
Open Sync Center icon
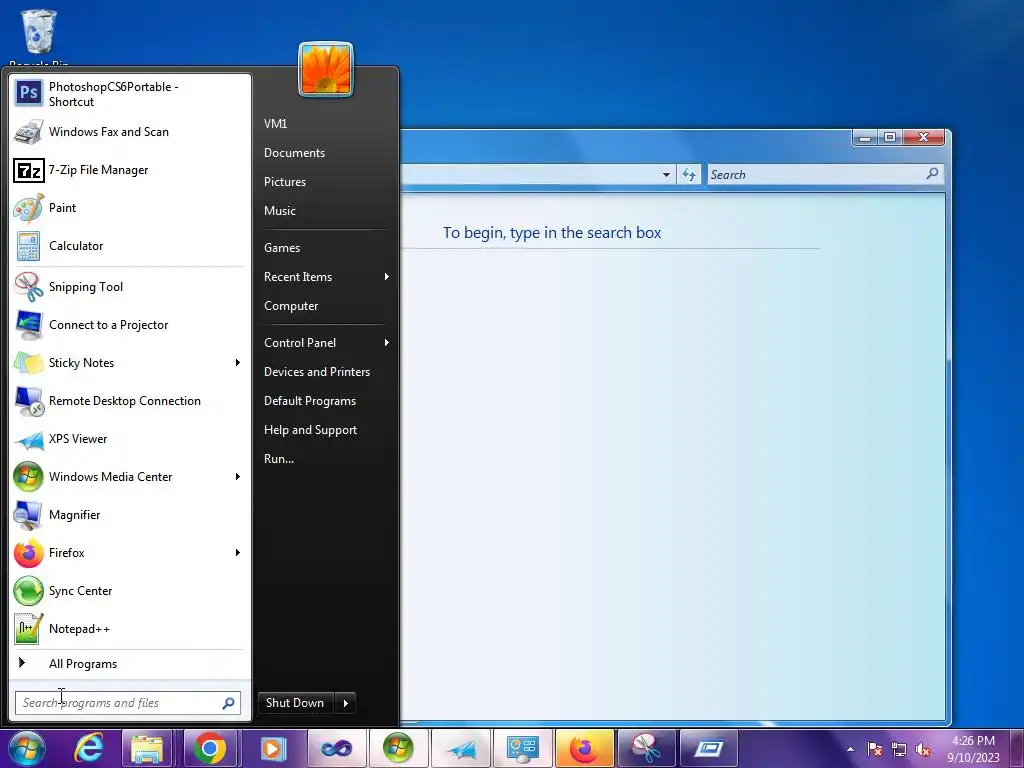click(29, 591)
